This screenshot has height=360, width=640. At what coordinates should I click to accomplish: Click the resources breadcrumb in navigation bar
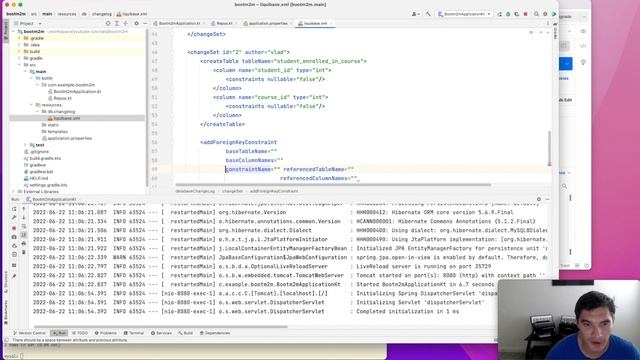click(67, 14)
